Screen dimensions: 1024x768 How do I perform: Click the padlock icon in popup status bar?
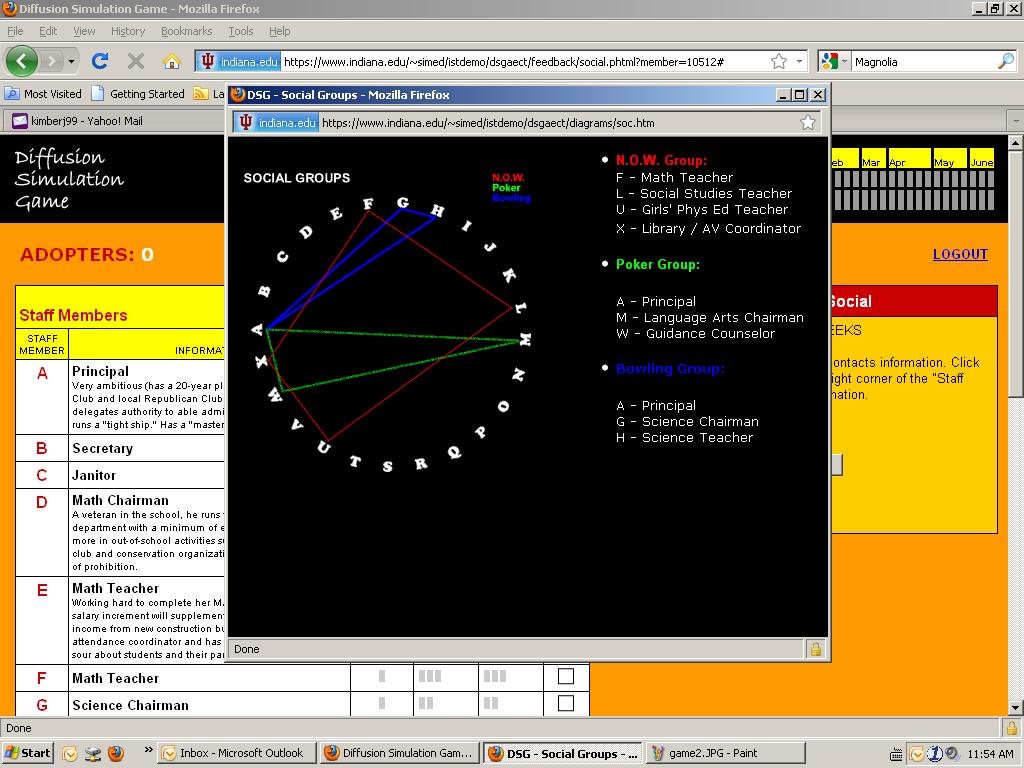815,649
